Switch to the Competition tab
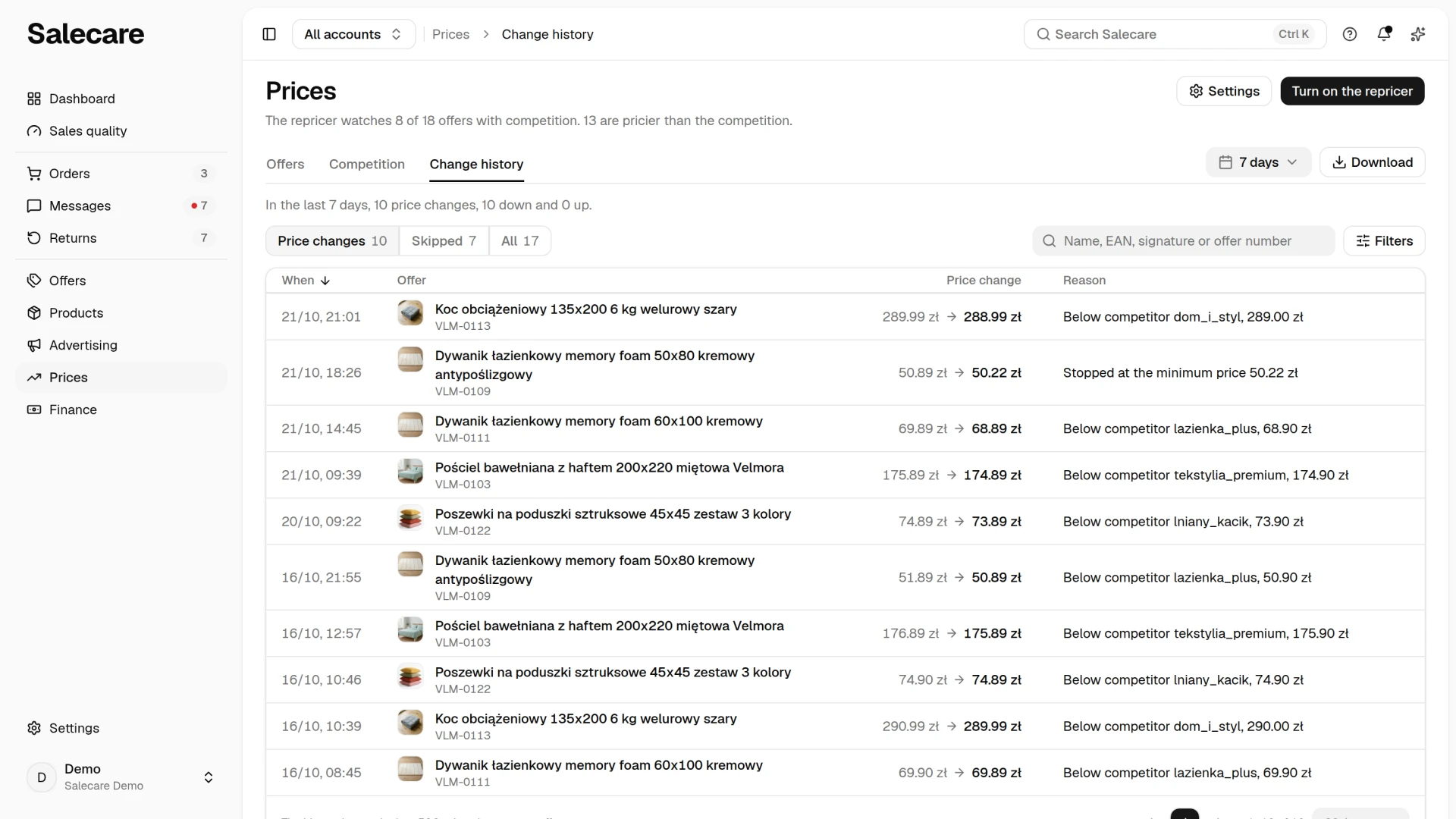The image size is (1456, 819). pyautogui.click(x=367, y=165)
